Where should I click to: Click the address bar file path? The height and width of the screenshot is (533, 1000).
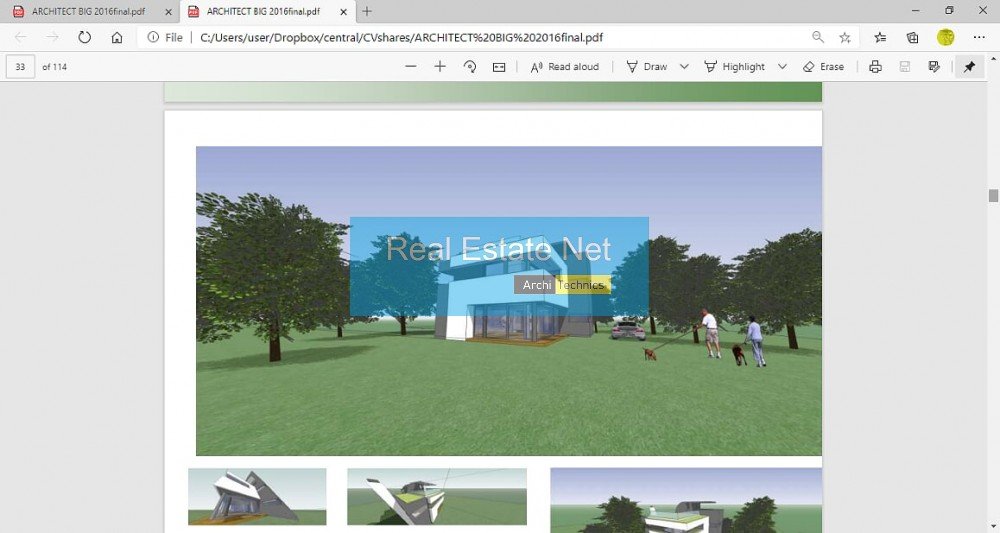(x=401, y=38)
